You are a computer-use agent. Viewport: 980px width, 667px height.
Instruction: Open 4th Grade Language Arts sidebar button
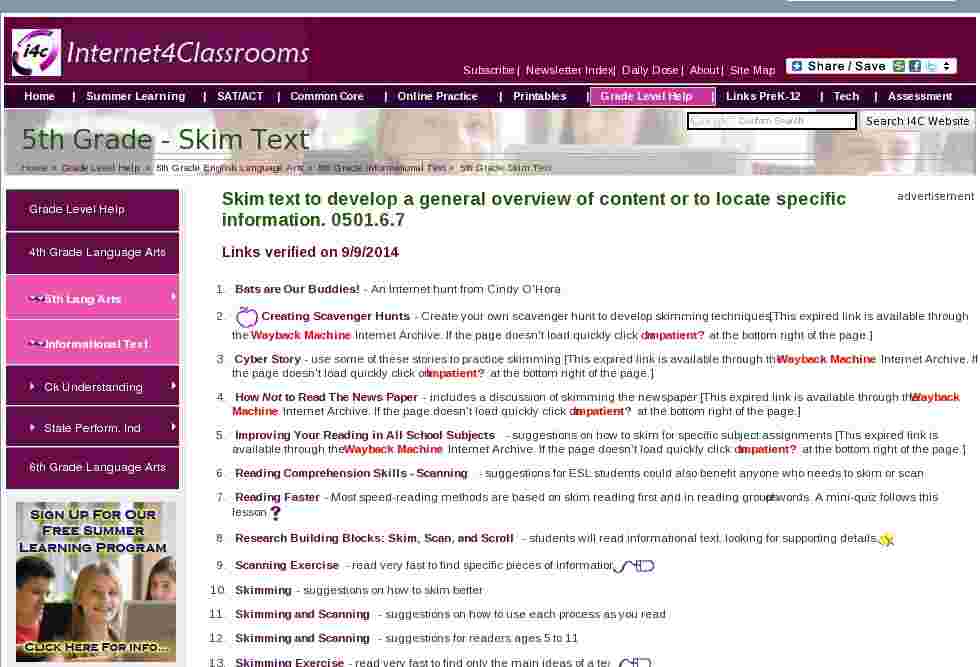pyautogui.click(x=92, y=253)
